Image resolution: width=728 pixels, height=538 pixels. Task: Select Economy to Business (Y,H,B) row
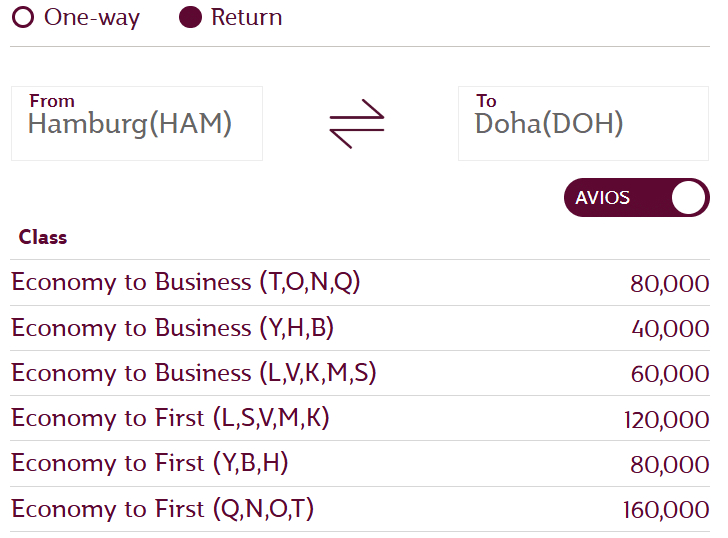click(172, 328)
